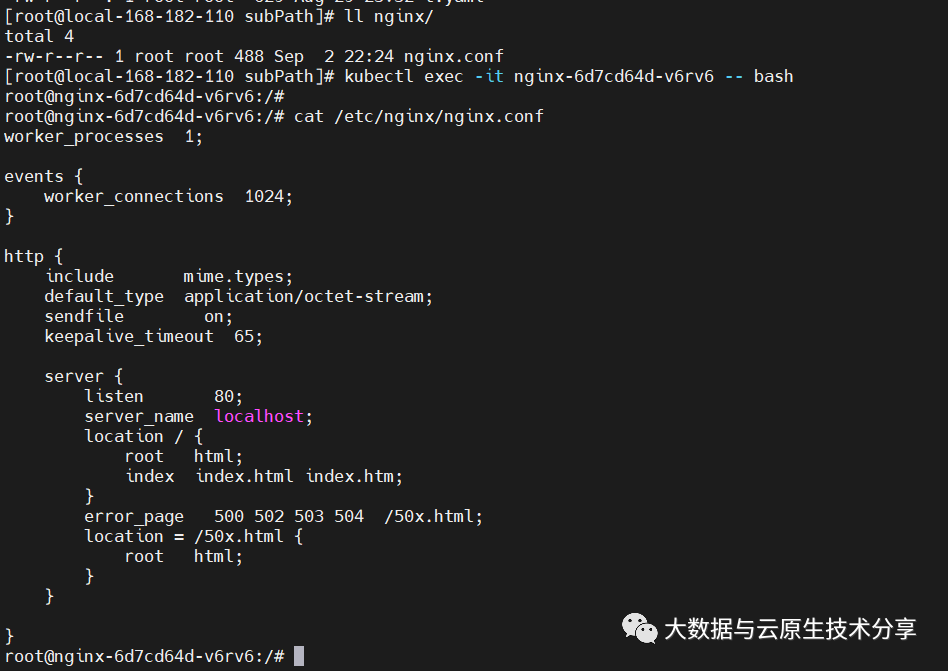The width and height of the screenshot is (948, 671).
Task: Click the include mime.types line
Action: [169, 276]
